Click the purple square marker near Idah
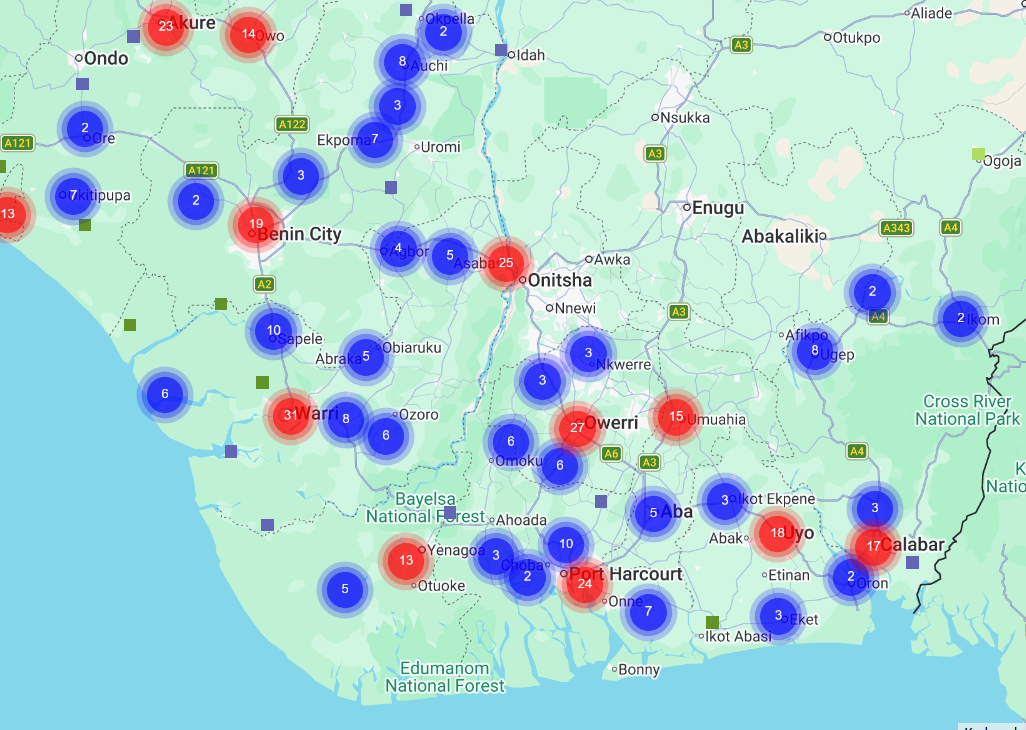 pos(501,50)
